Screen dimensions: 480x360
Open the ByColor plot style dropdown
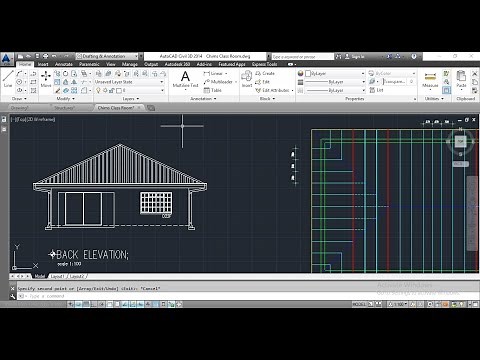coord(392,73)
